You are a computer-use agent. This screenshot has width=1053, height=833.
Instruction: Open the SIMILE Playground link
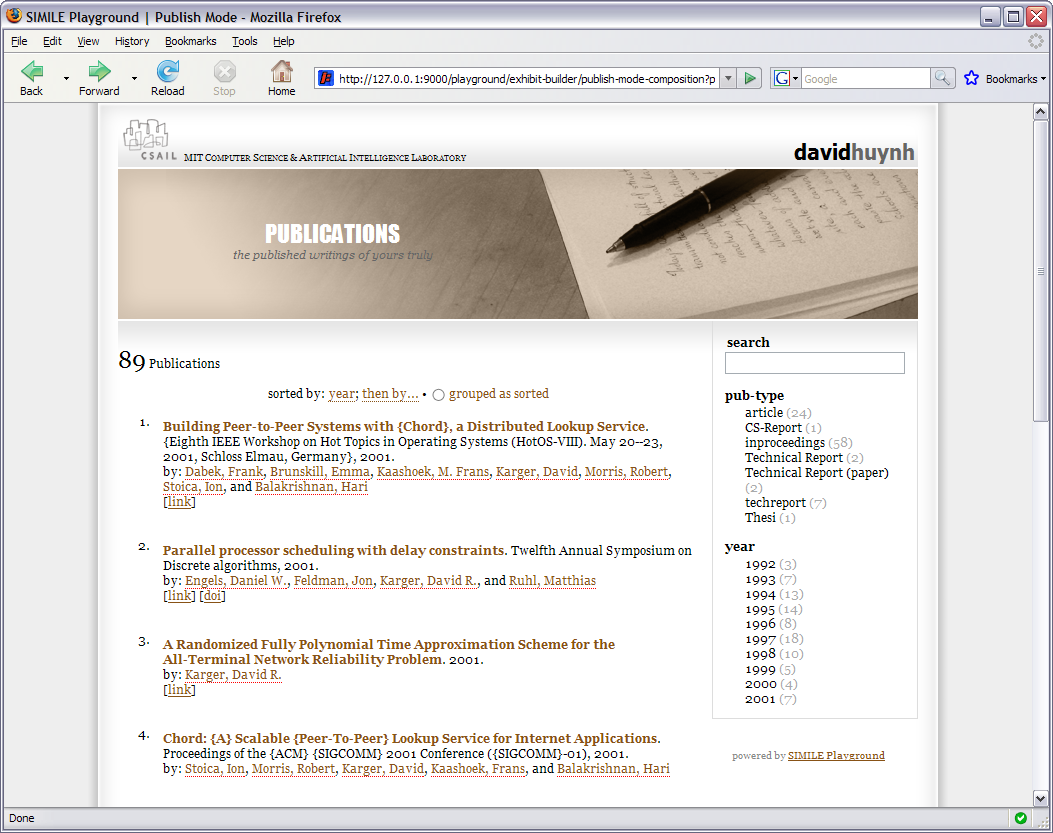tap(836, 756)
